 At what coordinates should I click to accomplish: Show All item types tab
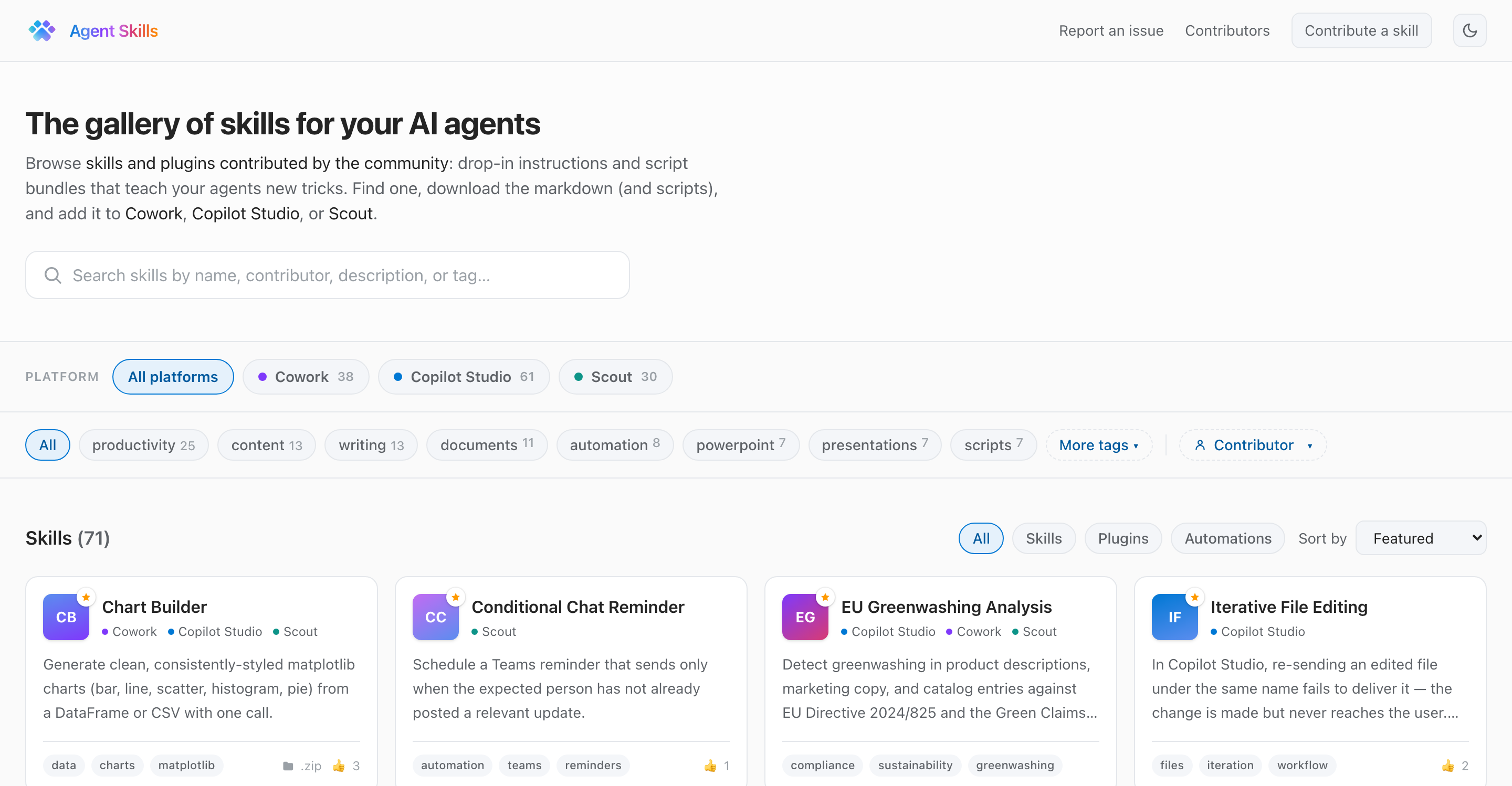[981, 538]
